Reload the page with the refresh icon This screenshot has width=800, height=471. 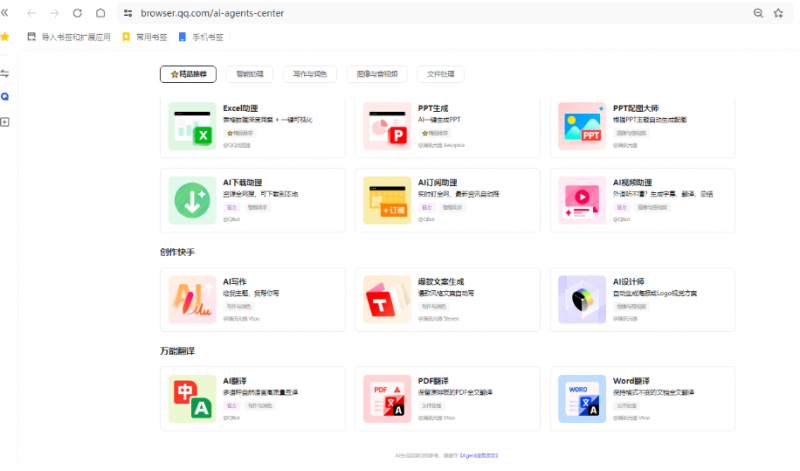(77, 13)
